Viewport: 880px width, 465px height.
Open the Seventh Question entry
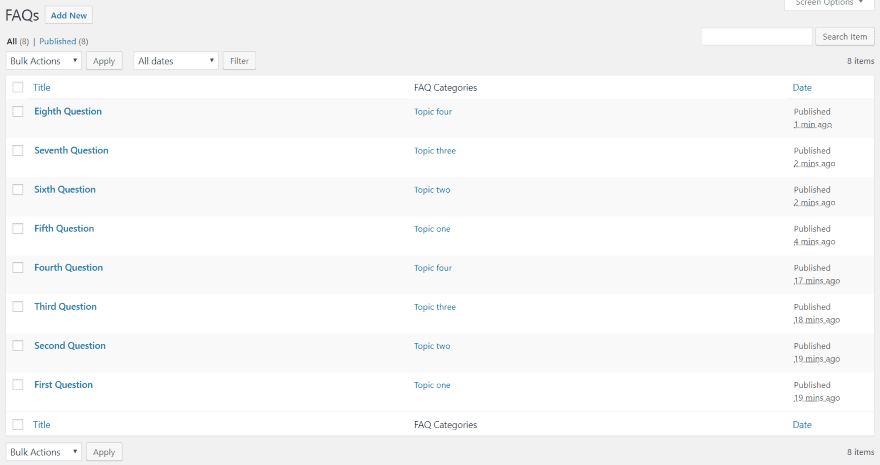click(x=71, y=150)
